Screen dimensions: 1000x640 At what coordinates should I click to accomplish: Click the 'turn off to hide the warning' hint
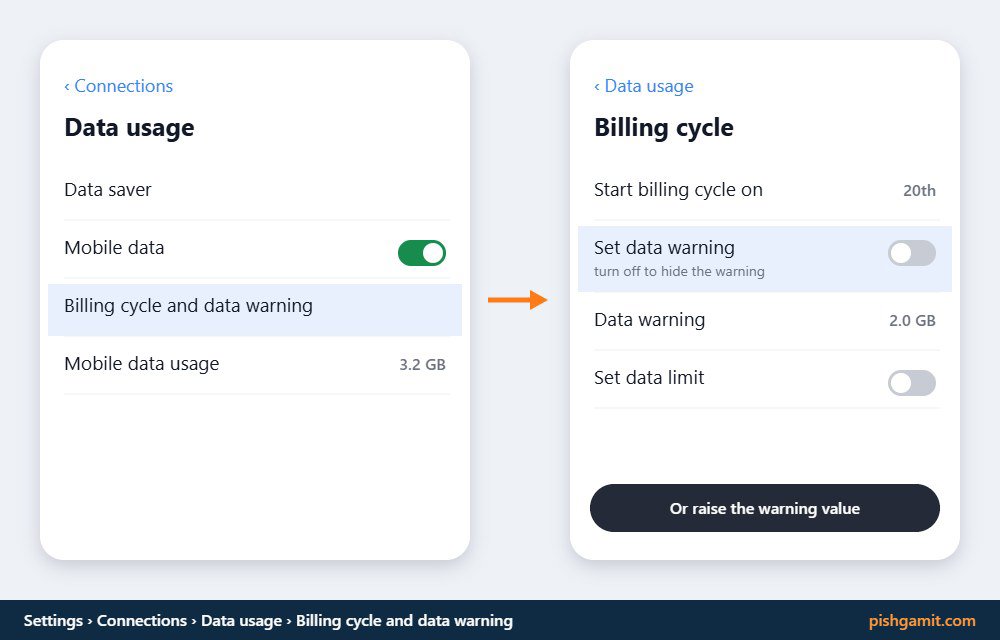[679, 272]
